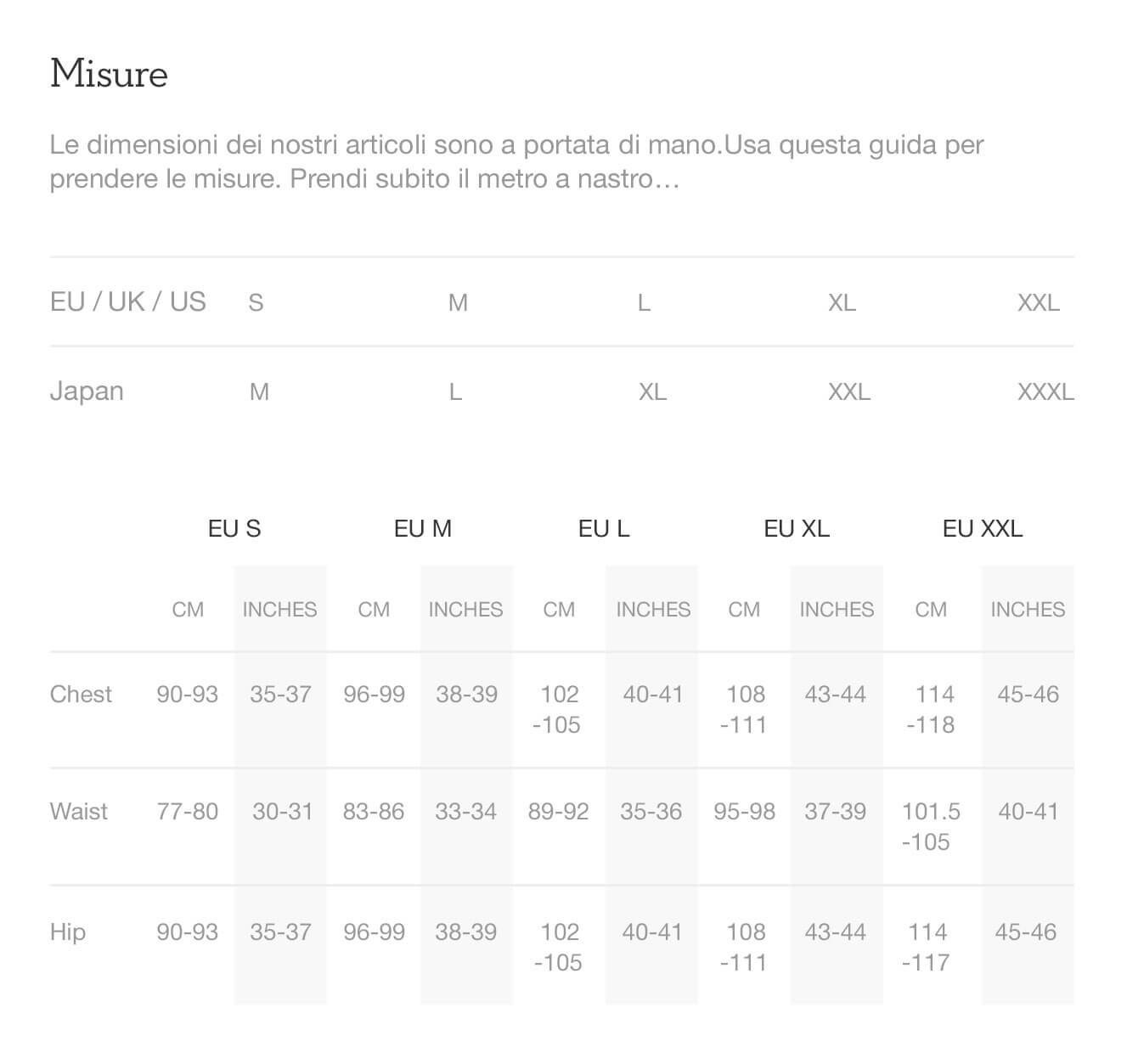
Task: Click the Hip 114-117 cm cell
Action: click(x=927, y=947)
